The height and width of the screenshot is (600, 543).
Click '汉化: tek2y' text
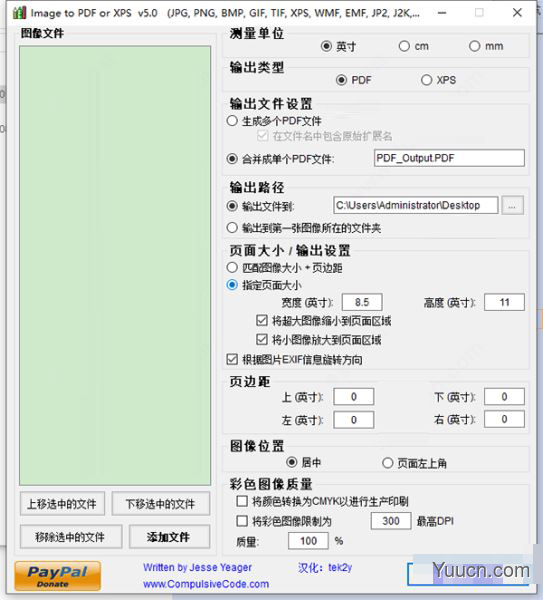325,567
